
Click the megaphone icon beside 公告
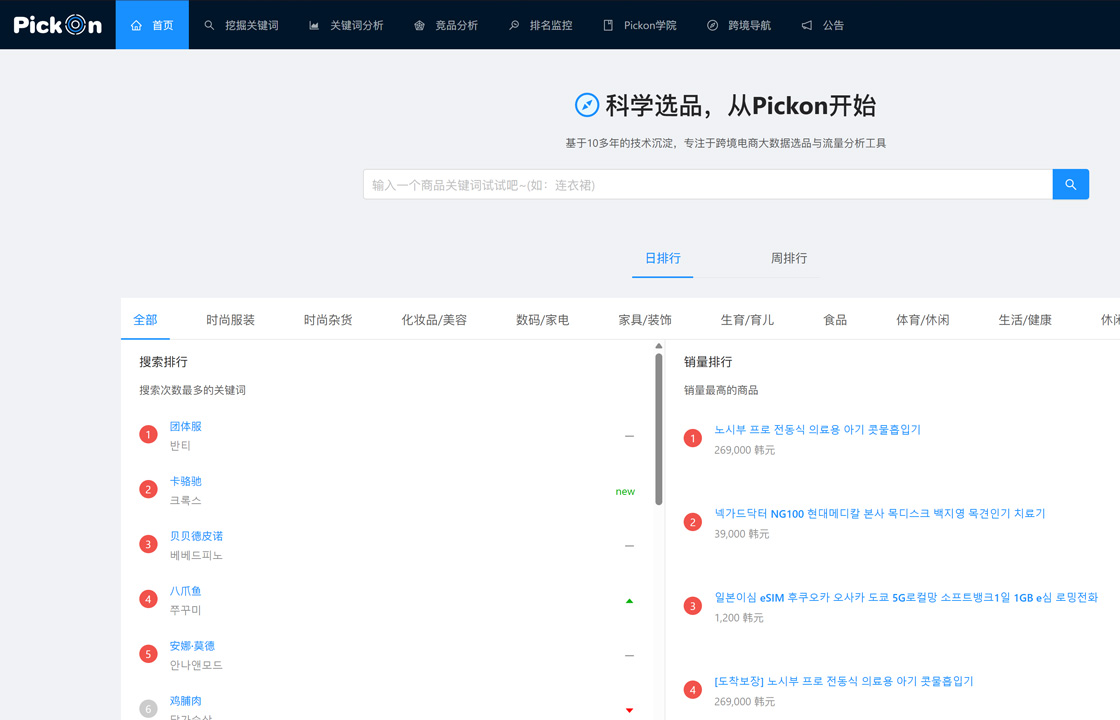(x=806, y=26)
